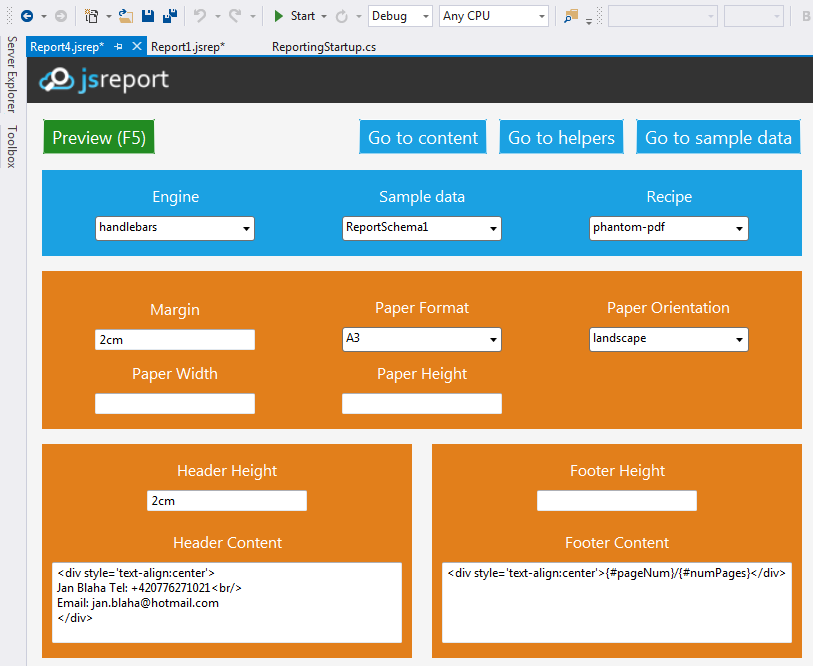
Task: Expand the Refresh icon dropdown arrow
Action: (x=359, y=17)
